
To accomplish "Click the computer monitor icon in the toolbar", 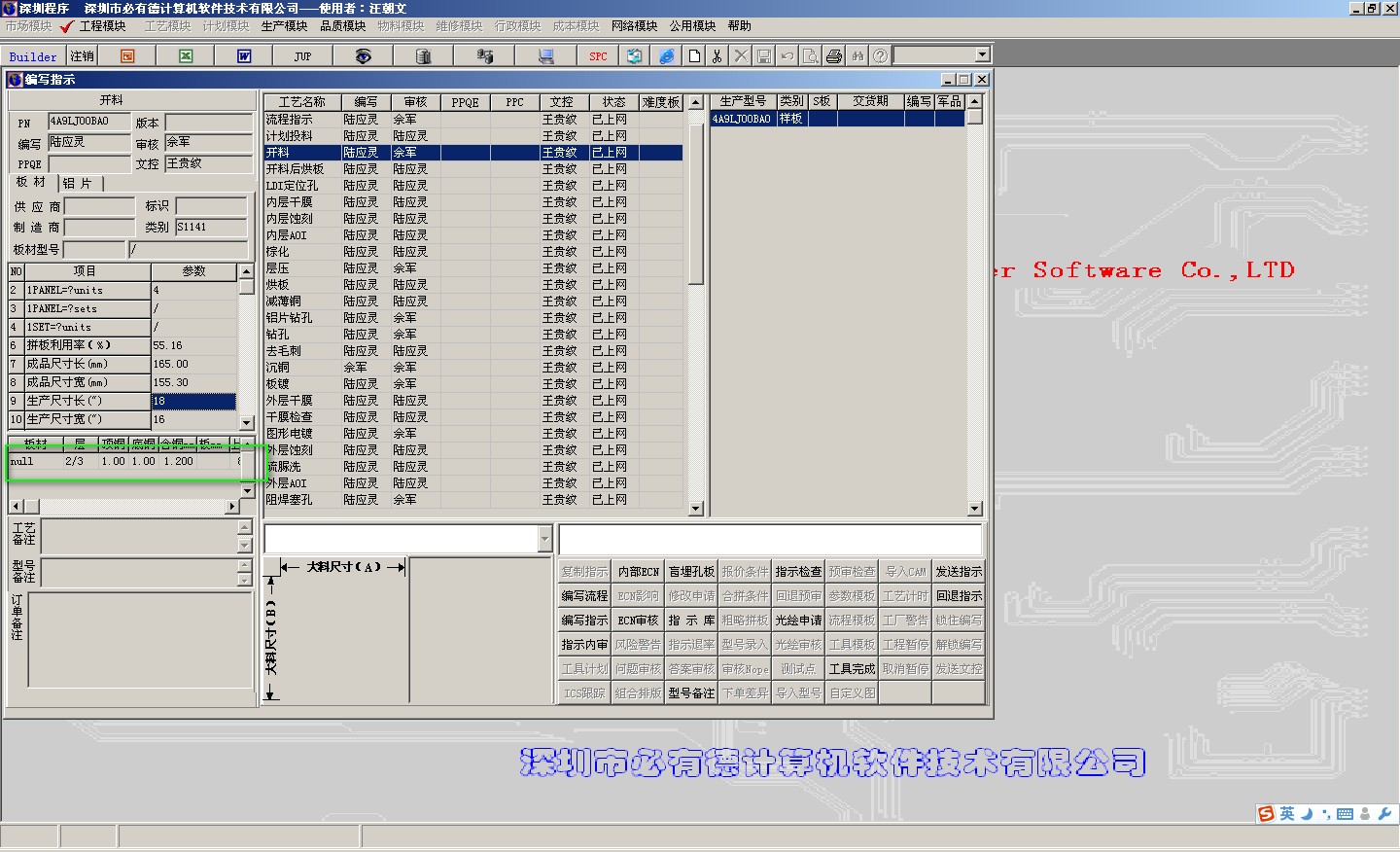I will [545, 56].
